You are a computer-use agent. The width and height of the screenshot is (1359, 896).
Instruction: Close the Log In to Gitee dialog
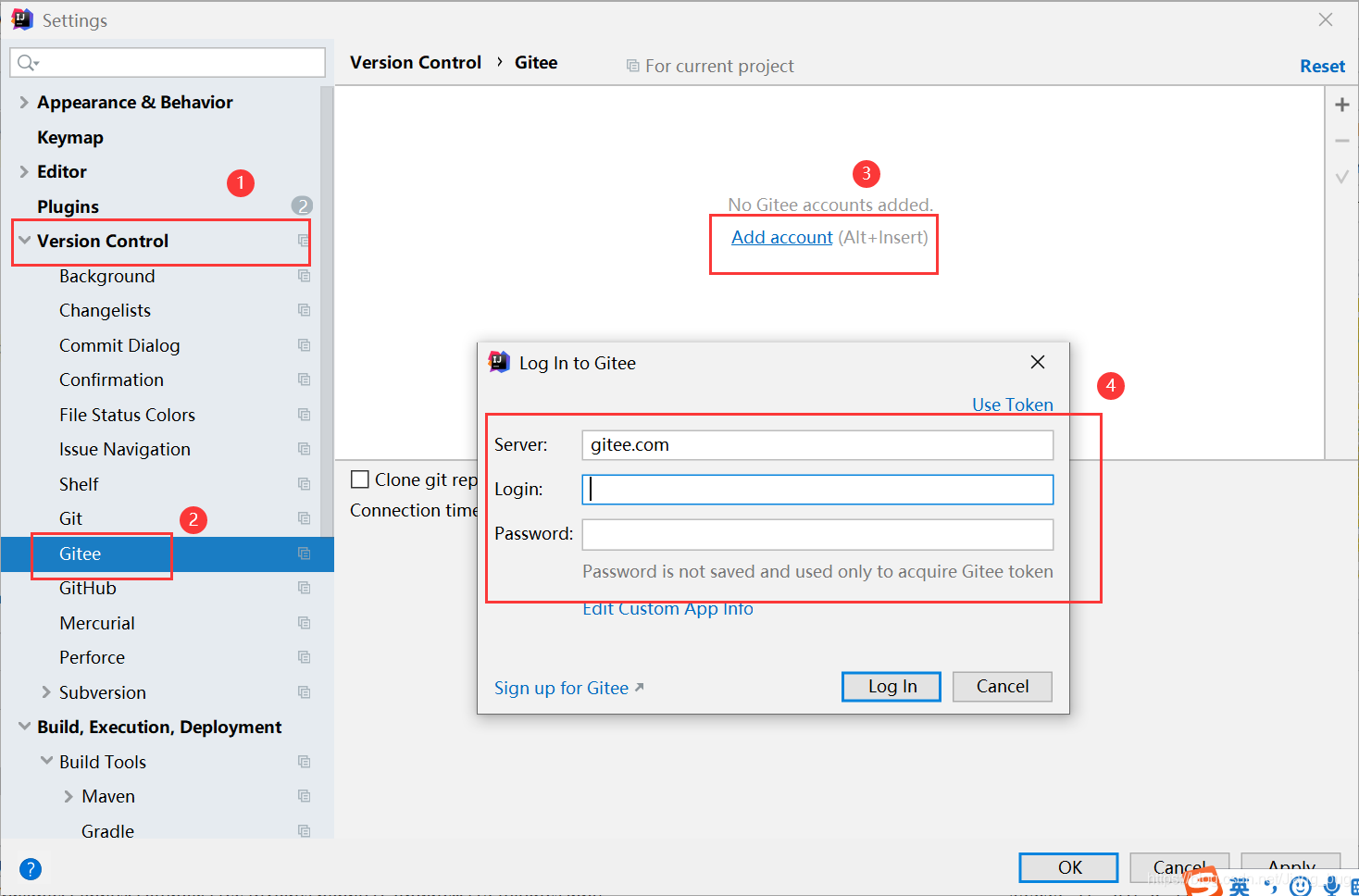tap(1038, 362)
